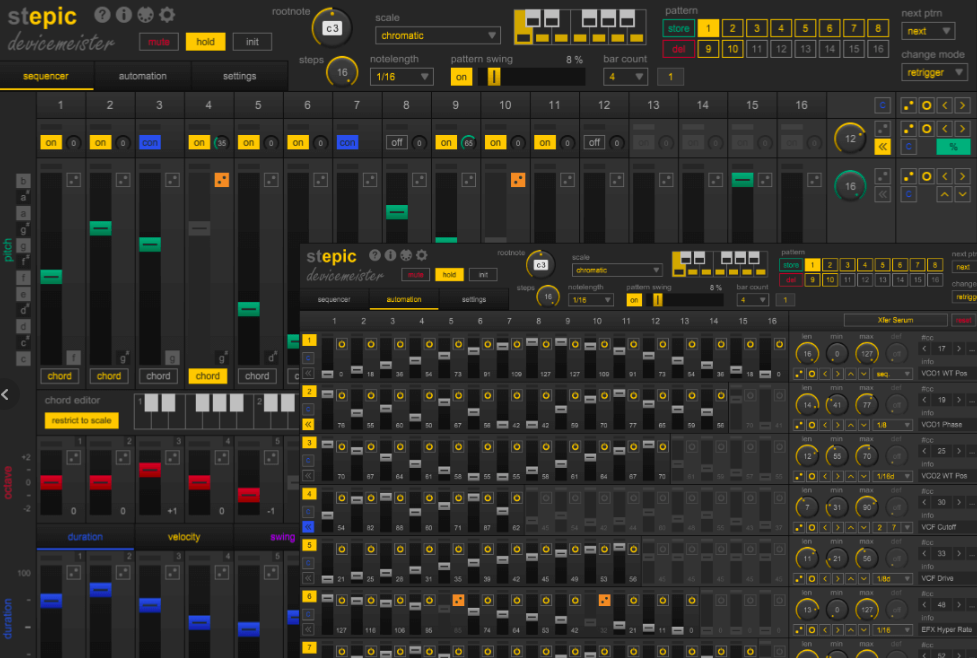Click reset button beside Xfer Serum
This screenshot has height=658, width=977.
(x=963, y=320)
